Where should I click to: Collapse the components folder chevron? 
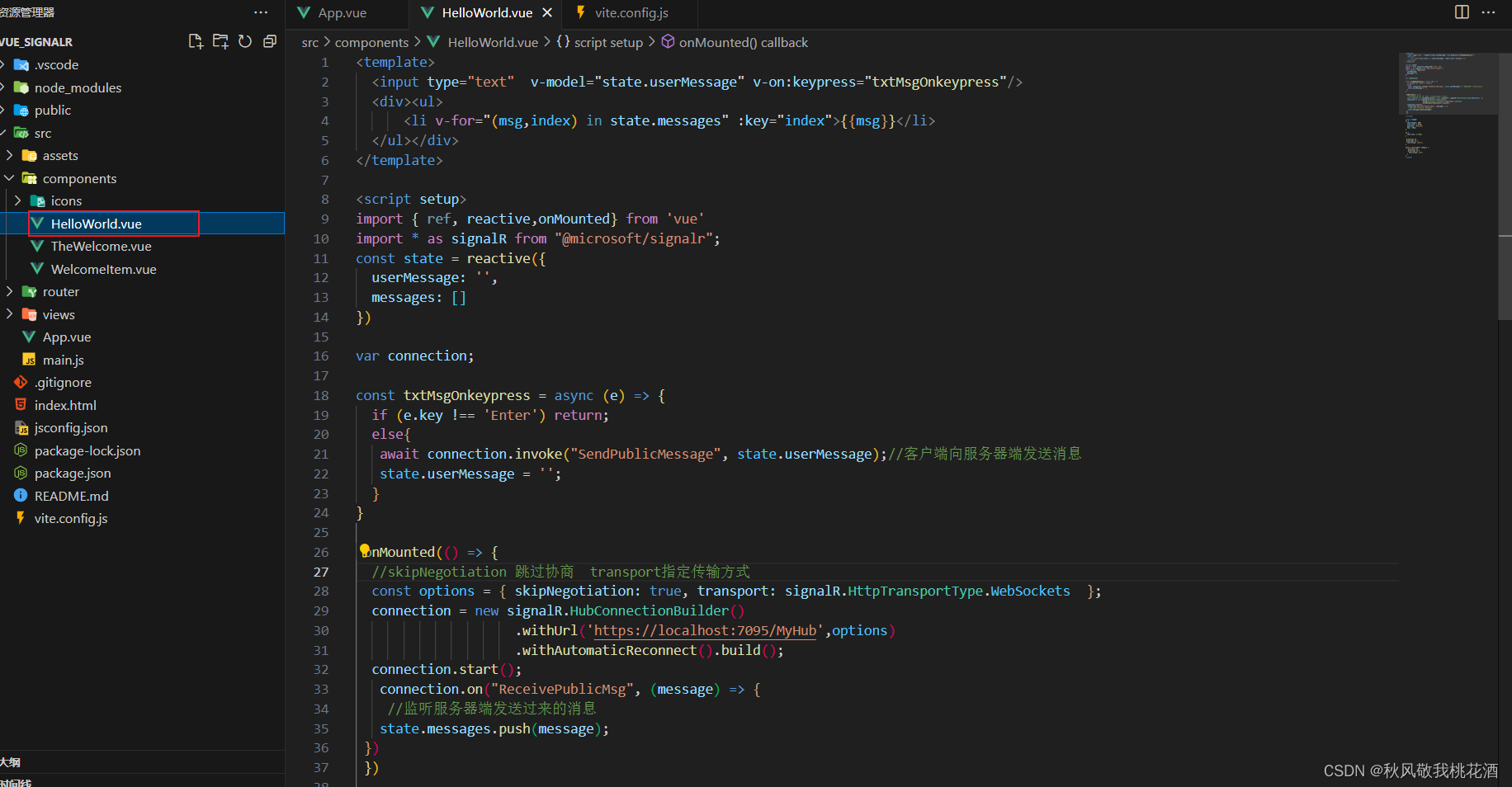click(x=10, y=178)
